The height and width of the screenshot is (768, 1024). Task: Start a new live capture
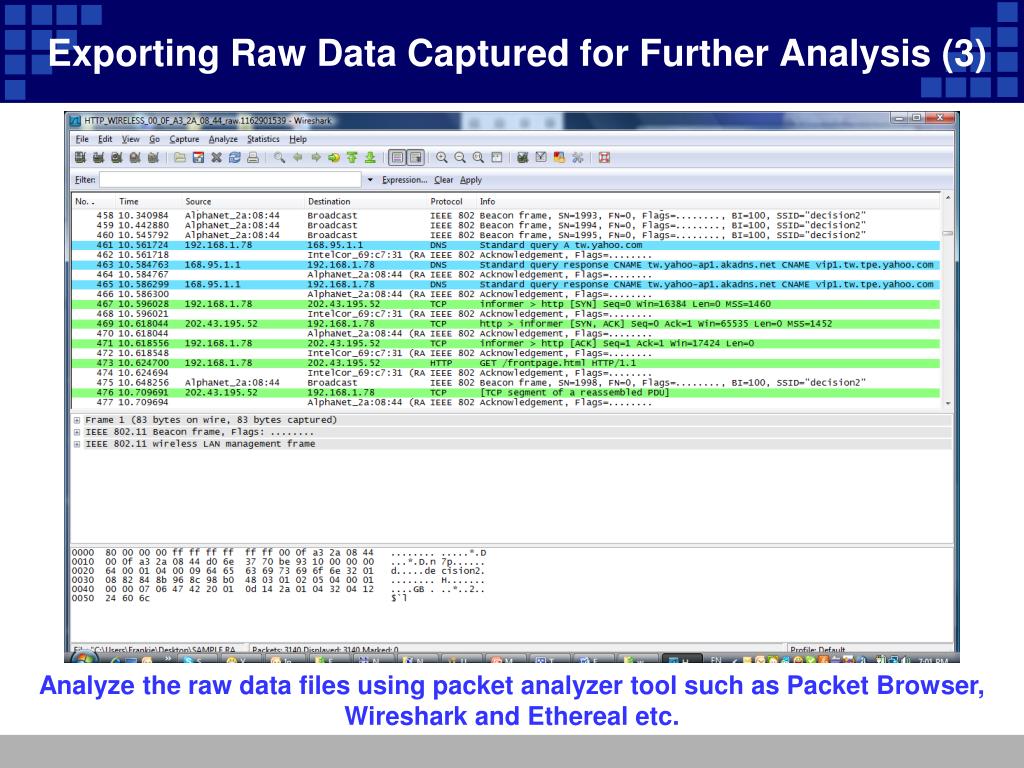click(117, 157)
